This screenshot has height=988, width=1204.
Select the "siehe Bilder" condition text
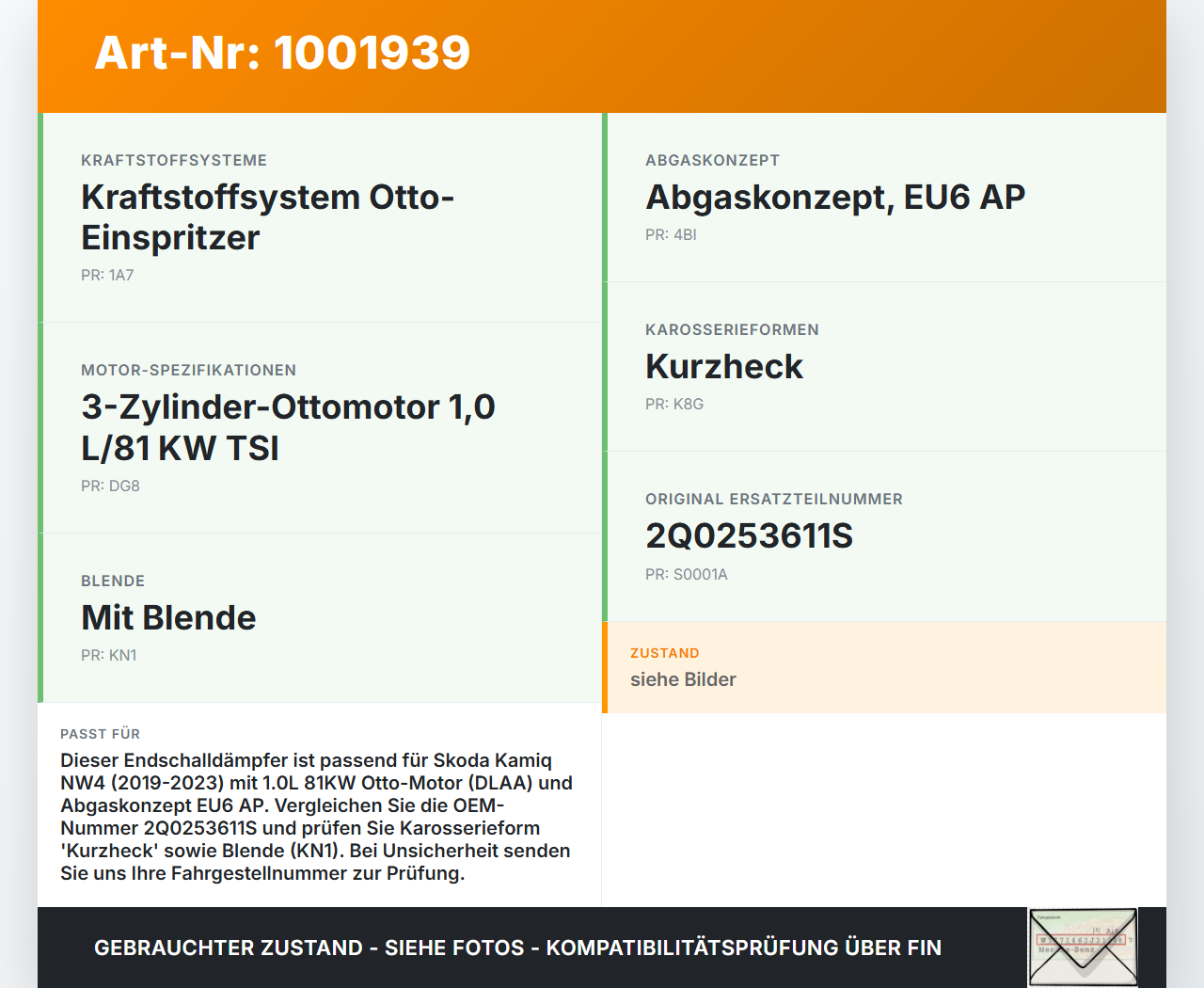(683, 679)
